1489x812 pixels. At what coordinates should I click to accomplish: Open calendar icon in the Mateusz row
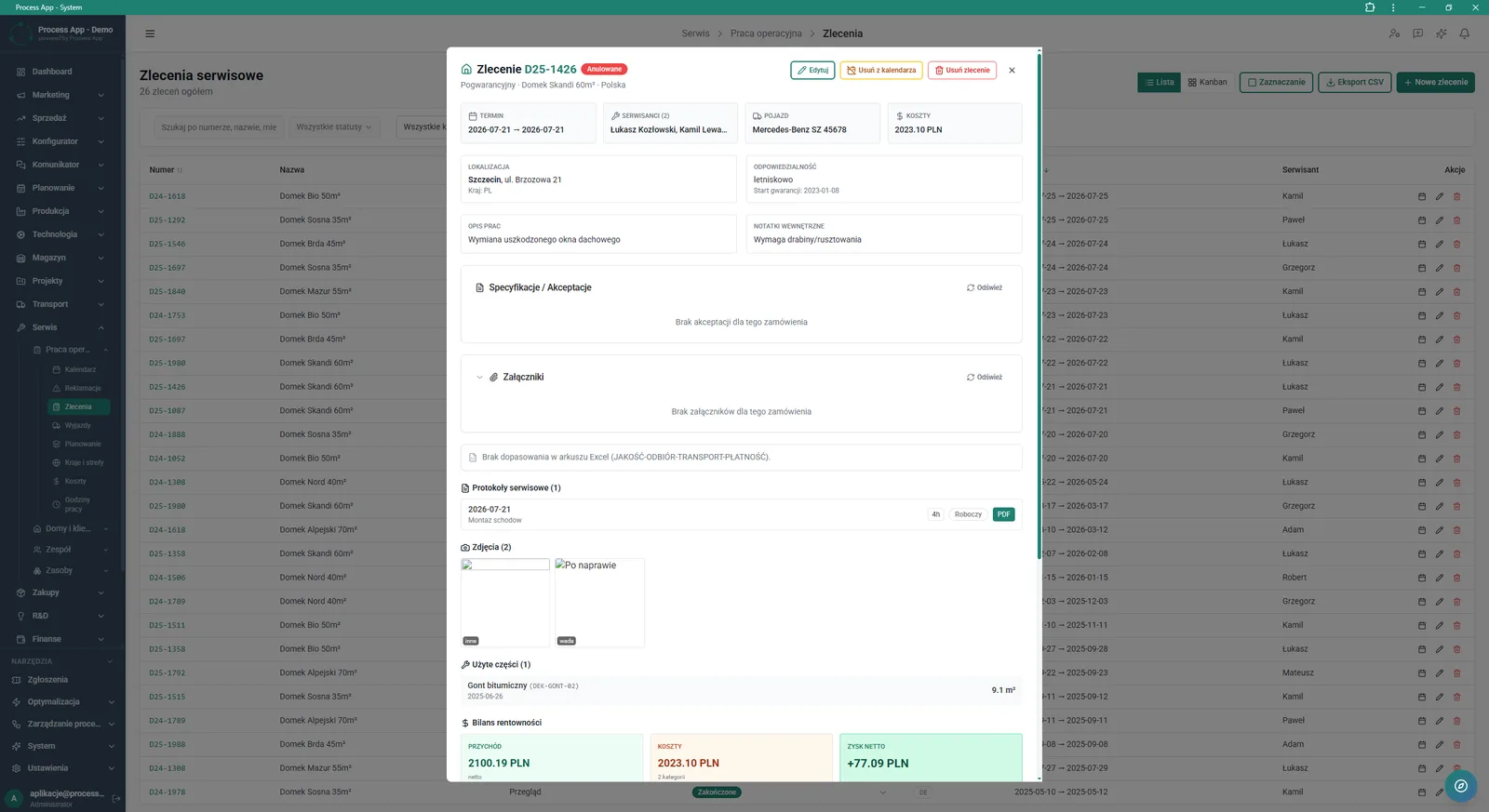click(1421, 672)
